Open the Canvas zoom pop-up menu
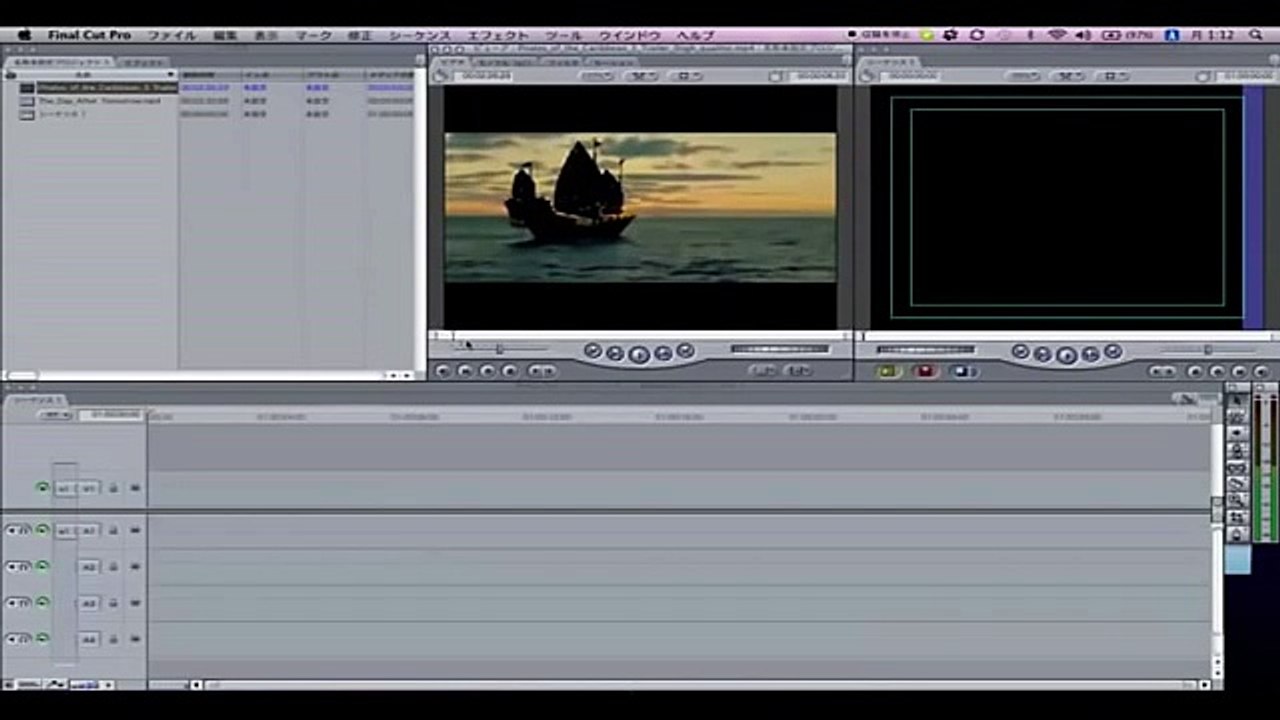Image resolution: width=1280 pixels, height=720 pixels. (1022, 76)
